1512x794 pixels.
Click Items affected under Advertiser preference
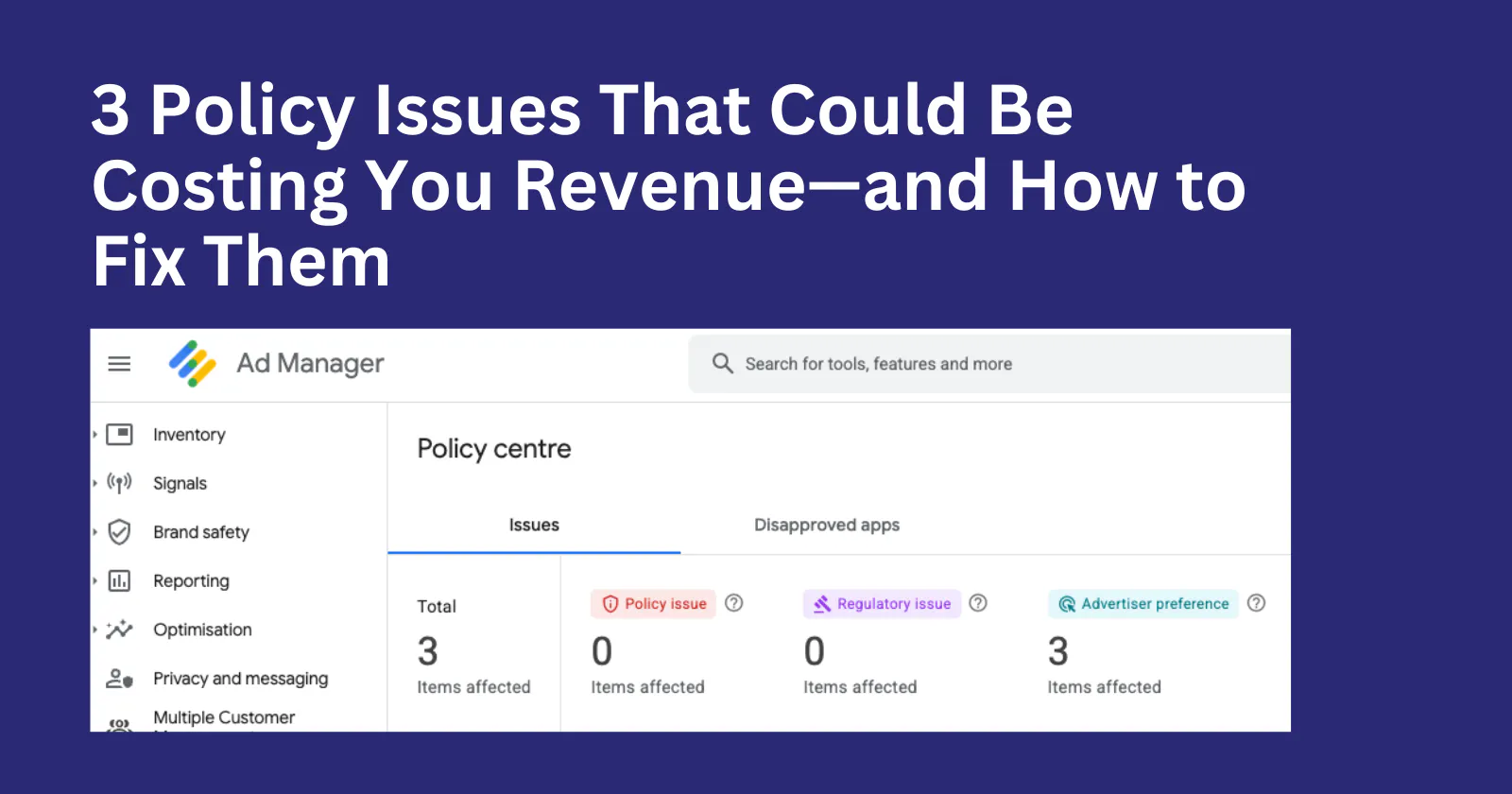pyautogui.click(x=1104, y=687)
